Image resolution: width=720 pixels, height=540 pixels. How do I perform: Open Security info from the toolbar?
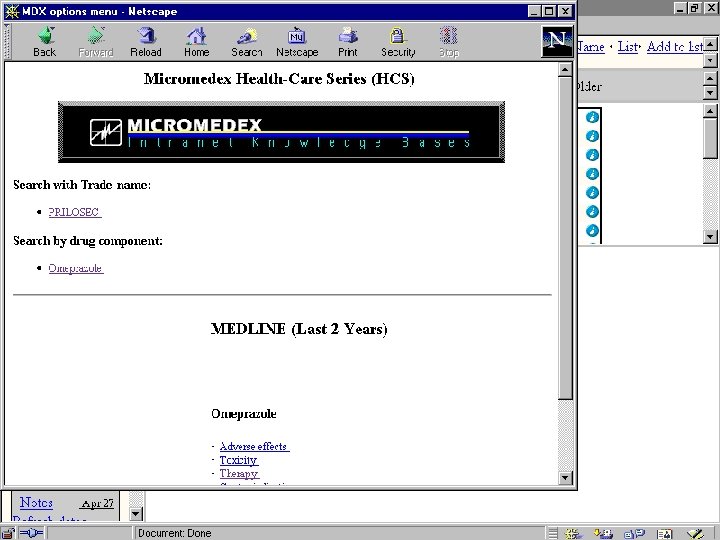coord(398,42)
